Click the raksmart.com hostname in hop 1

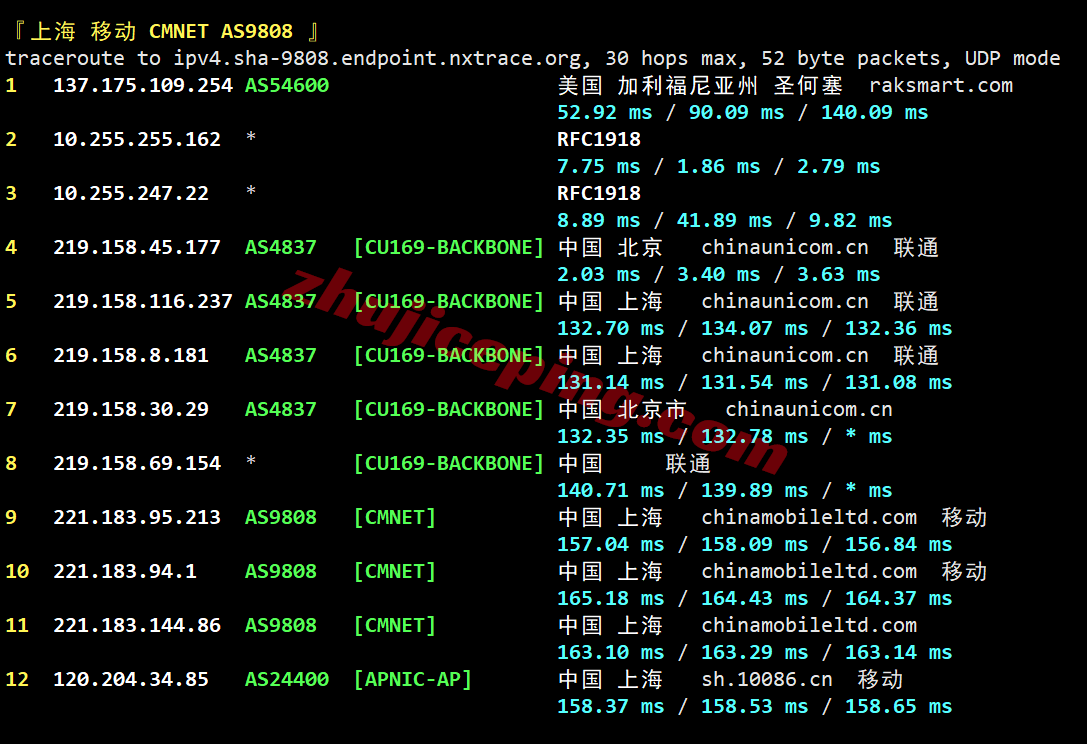point(941,86)
